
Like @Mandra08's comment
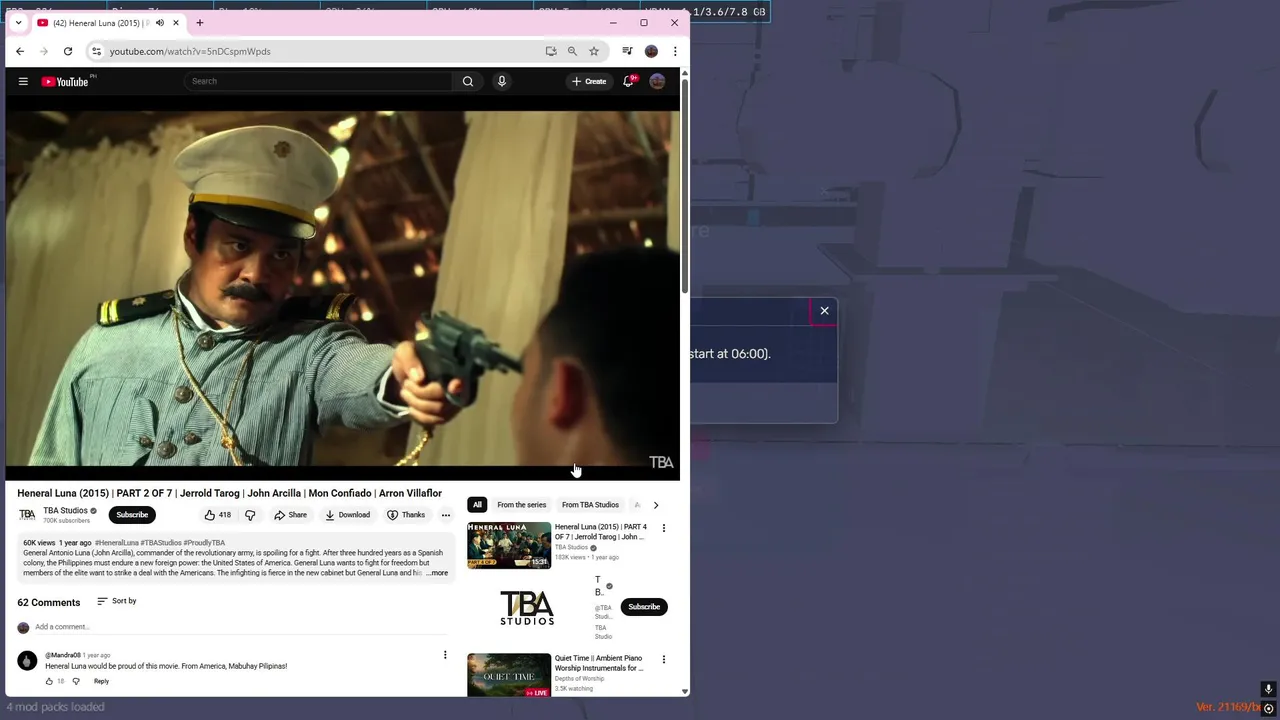pyautogui.click(x=49, y=681)
